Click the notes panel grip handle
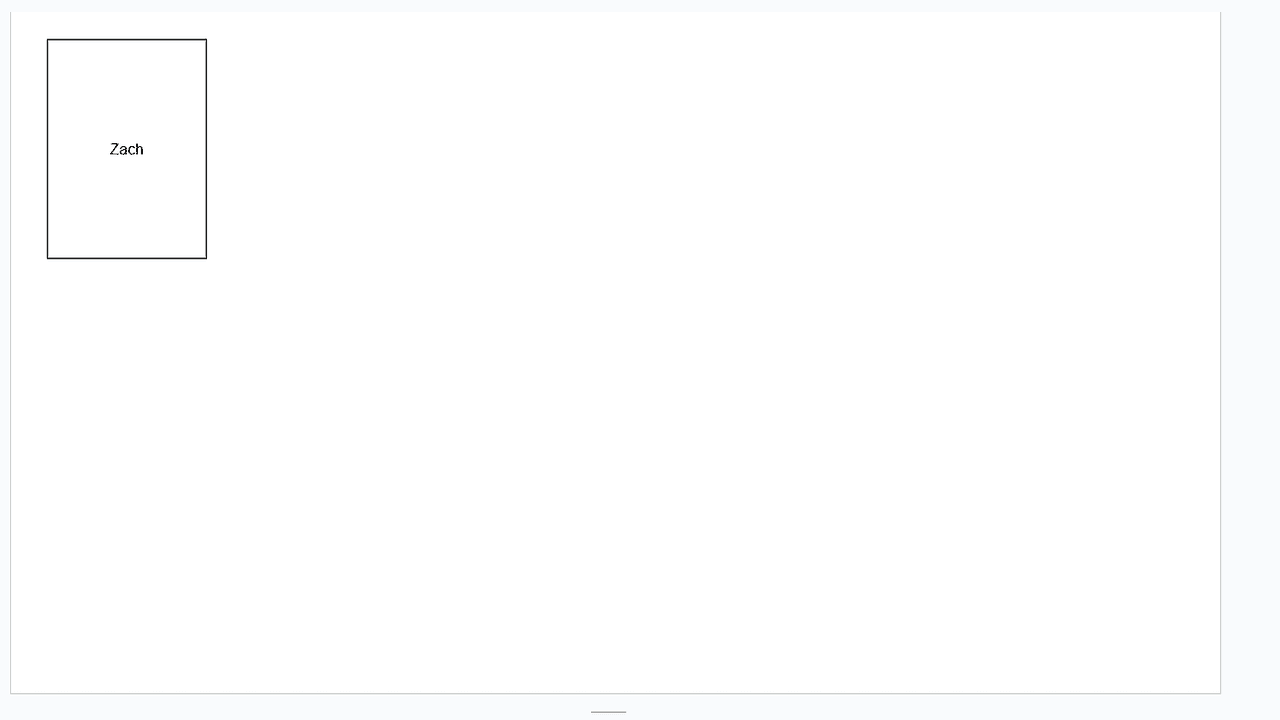Viewport: 1280px width, 720px height. click(608, 712)
